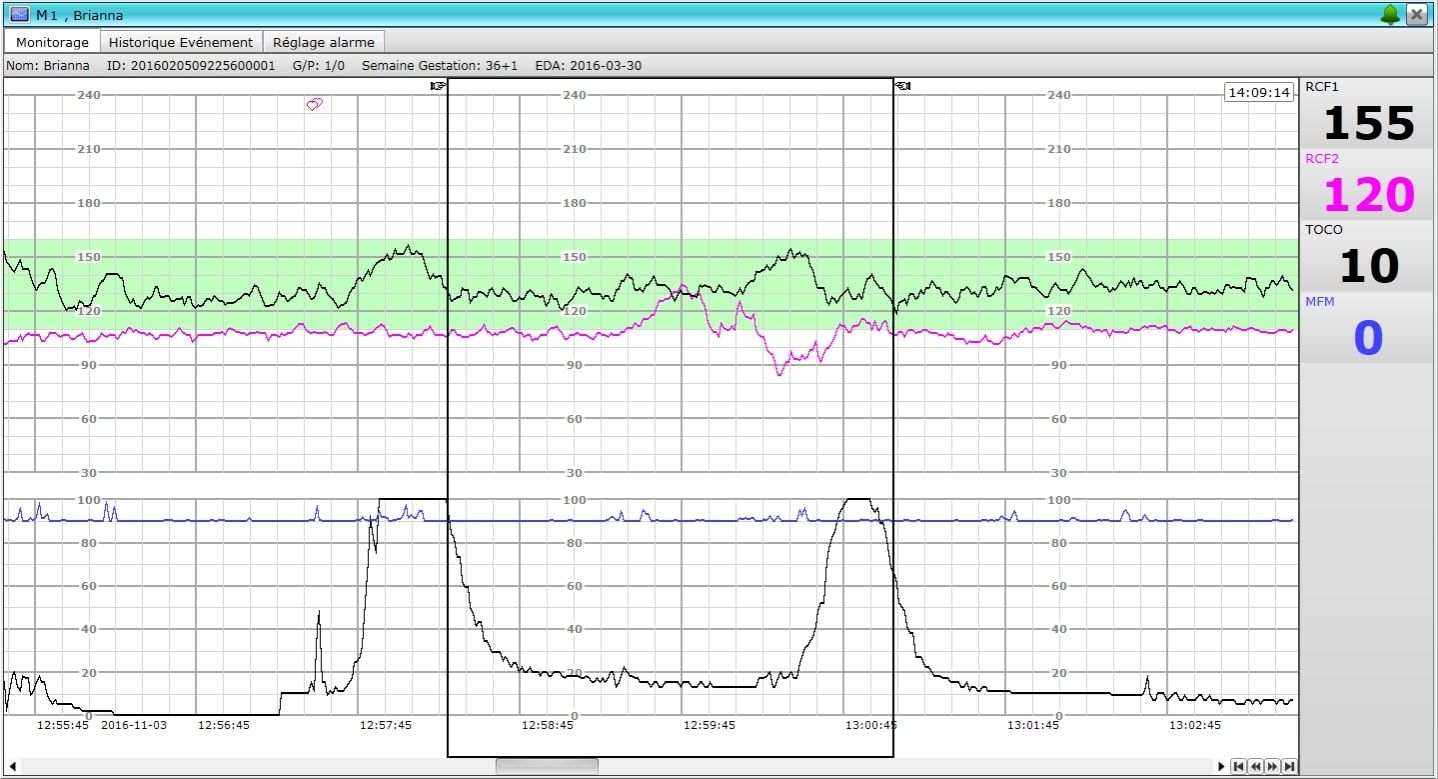Click the scrollbar right arrow
1438x779 pixels.
1221,767
